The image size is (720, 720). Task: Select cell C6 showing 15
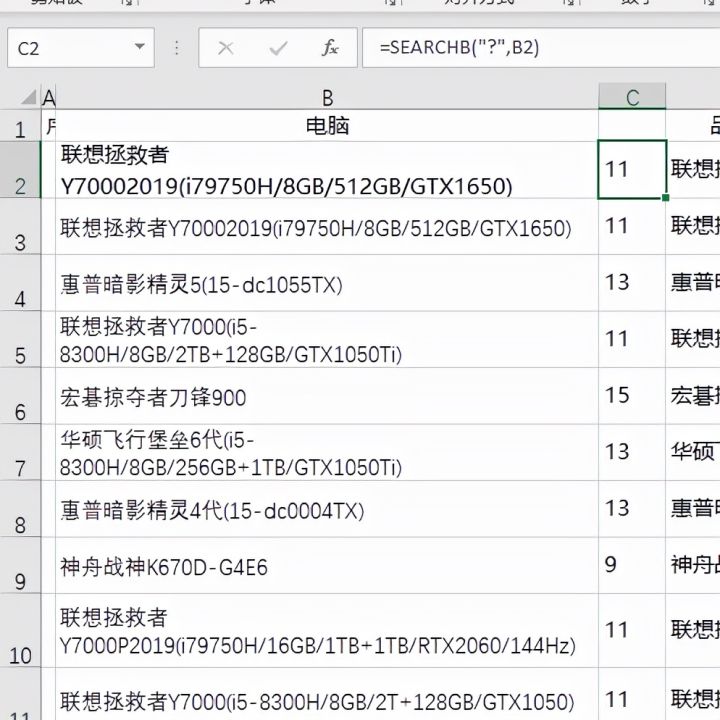(632, 396)
